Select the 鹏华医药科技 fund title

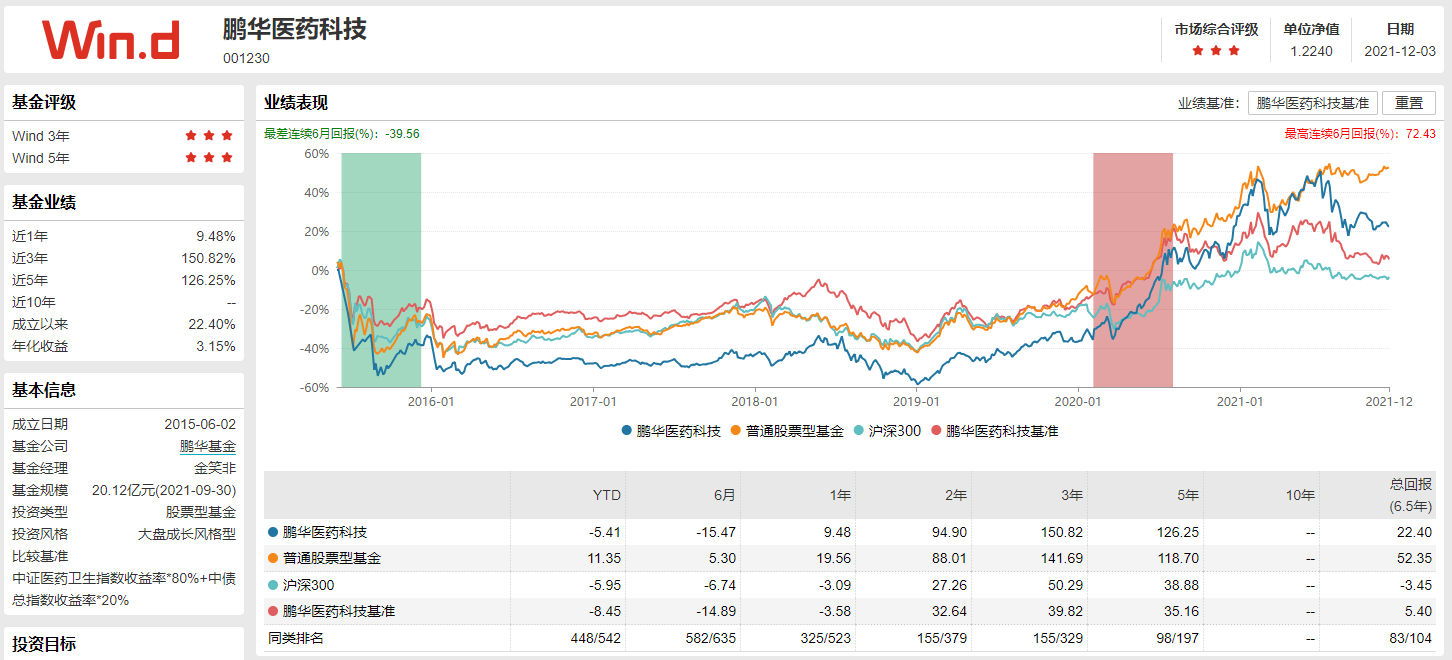[295, 29]
